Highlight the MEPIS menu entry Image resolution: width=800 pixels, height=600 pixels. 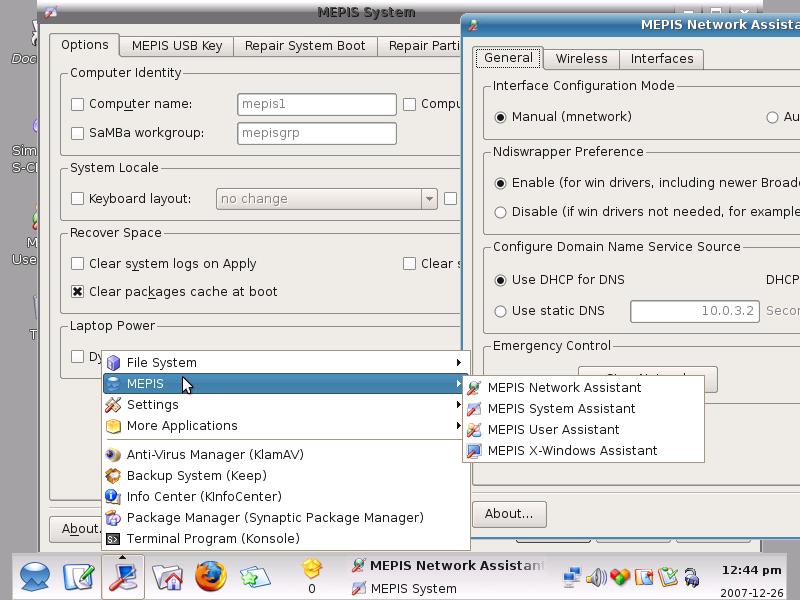286,384
